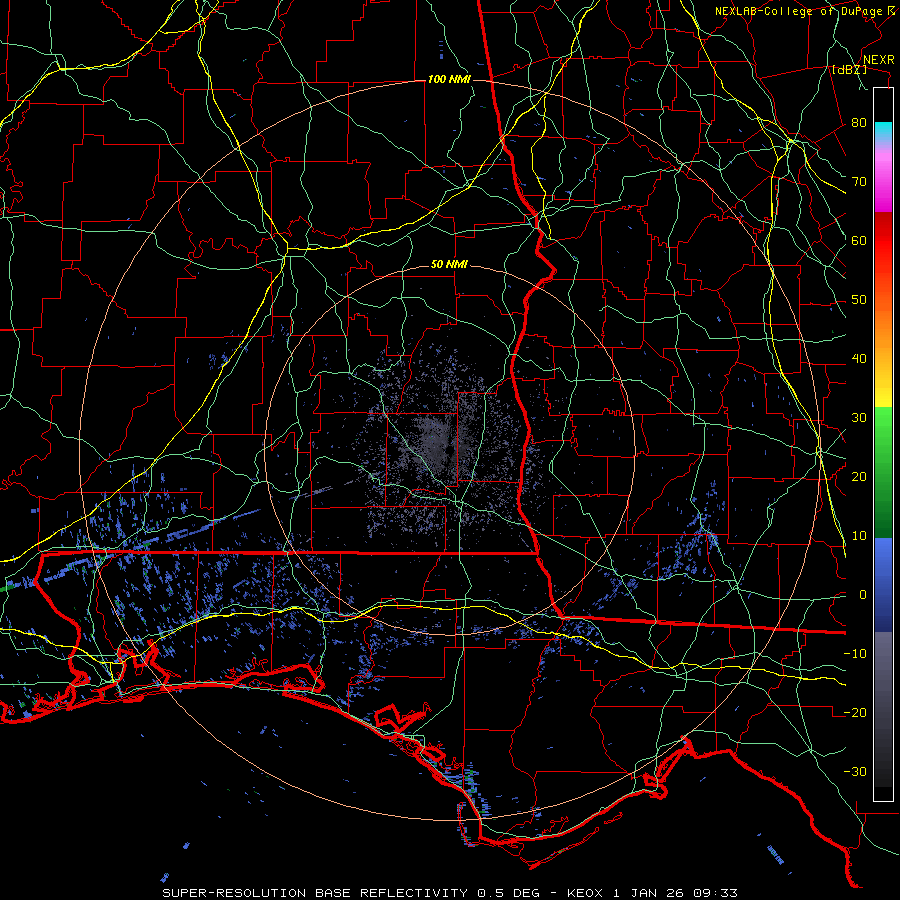900x900 pixels.
Task: Click the 80 value on the dBZ scale
Action: [x=859, y=123]
